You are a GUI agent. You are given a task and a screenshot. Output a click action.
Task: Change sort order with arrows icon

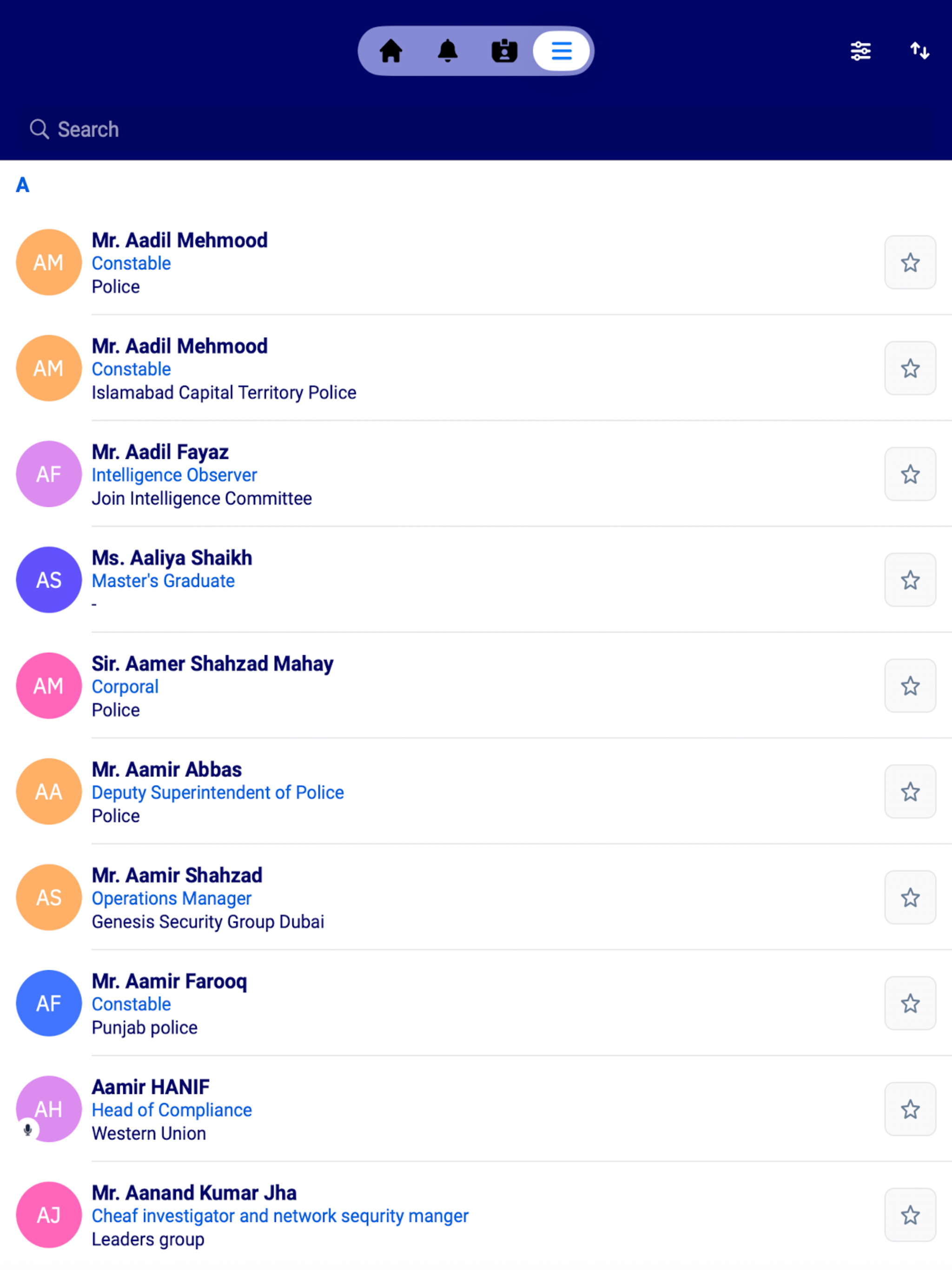coord(919,51)
